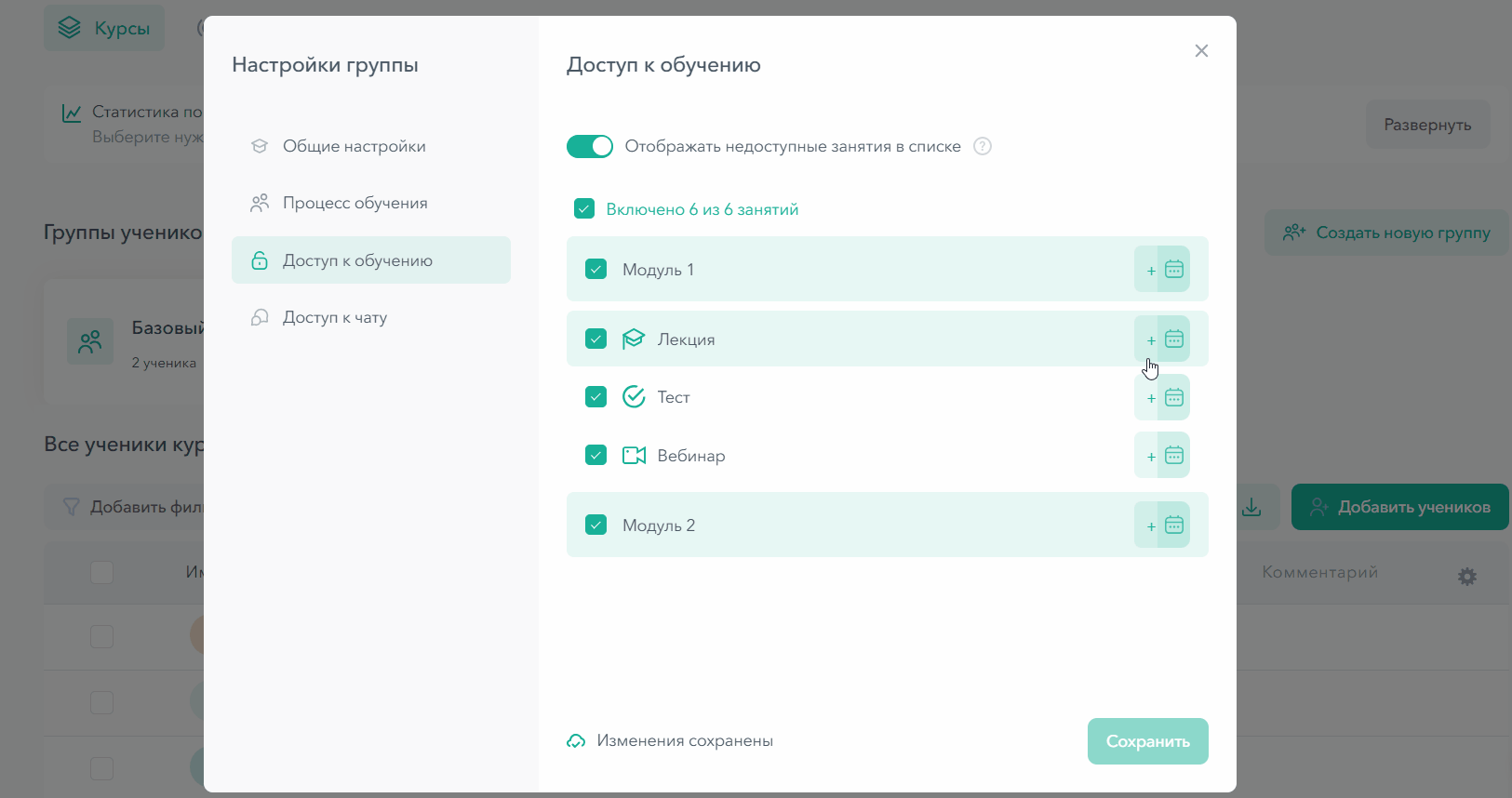Add schedule date for Тест

coord(1162,397)
